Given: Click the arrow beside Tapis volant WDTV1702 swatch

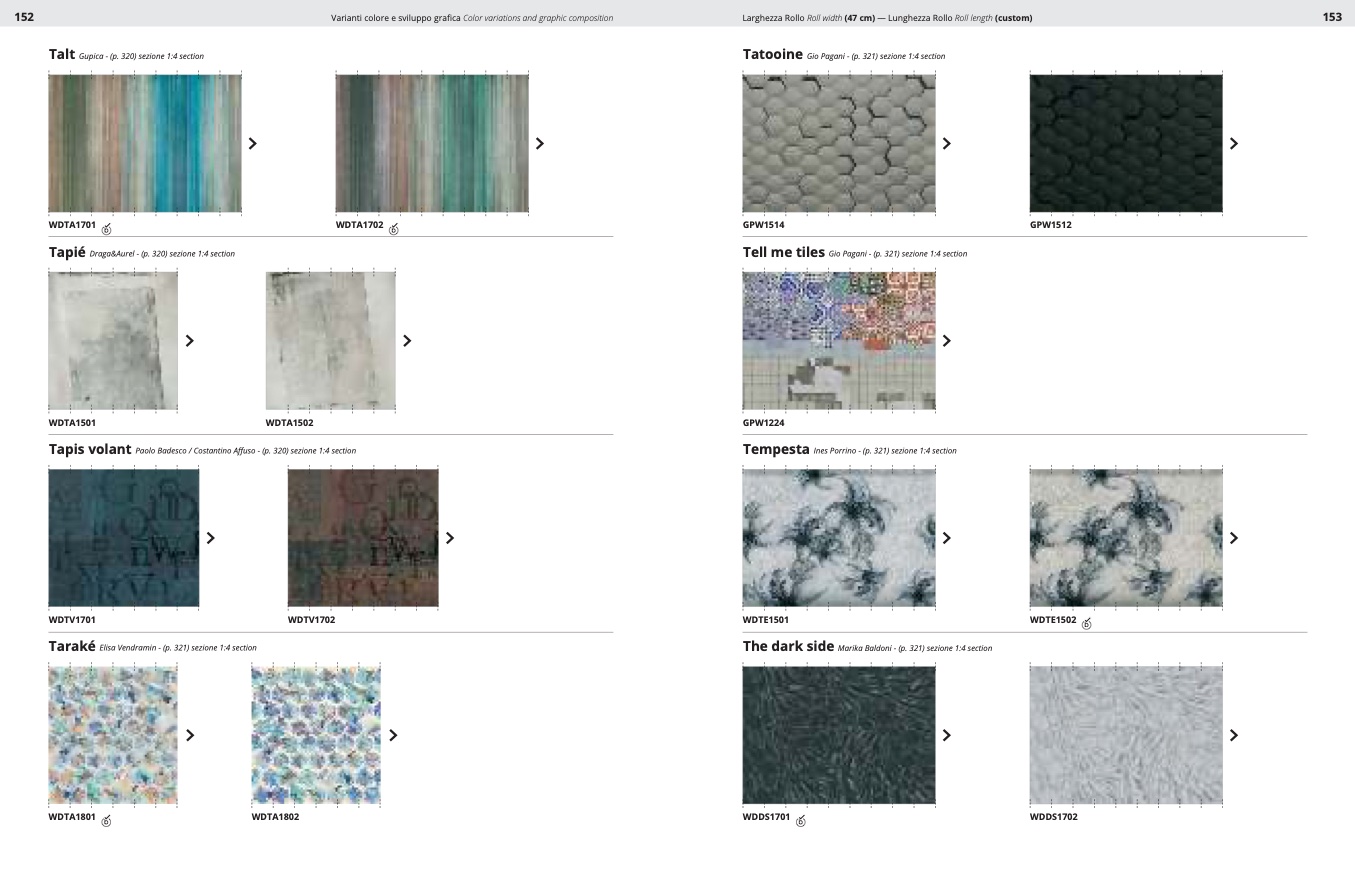Looking at the screenshot, I should tap(450, 538).
